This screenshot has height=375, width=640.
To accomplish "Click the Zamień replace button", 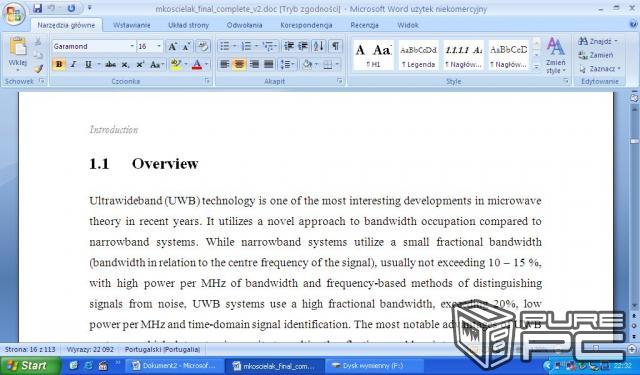I will point(596,55).
